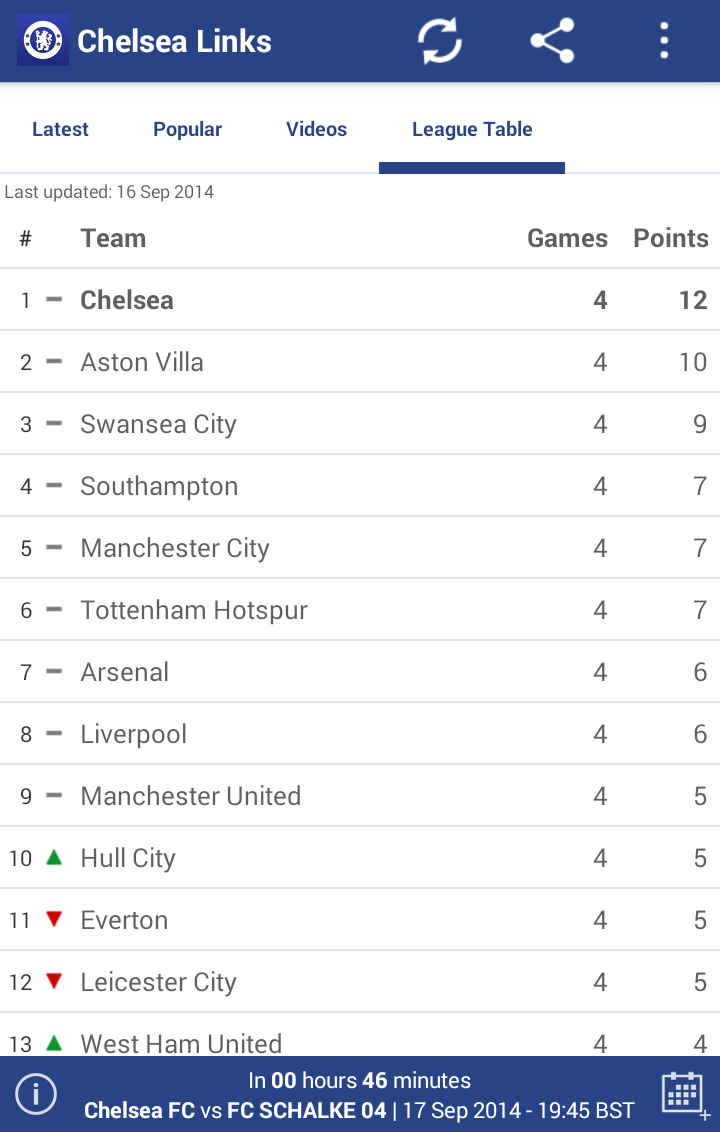Tap the Chelsea club crest logo
The width and height of the screenshot is (720, 1132).
click(x=43, y=40)
